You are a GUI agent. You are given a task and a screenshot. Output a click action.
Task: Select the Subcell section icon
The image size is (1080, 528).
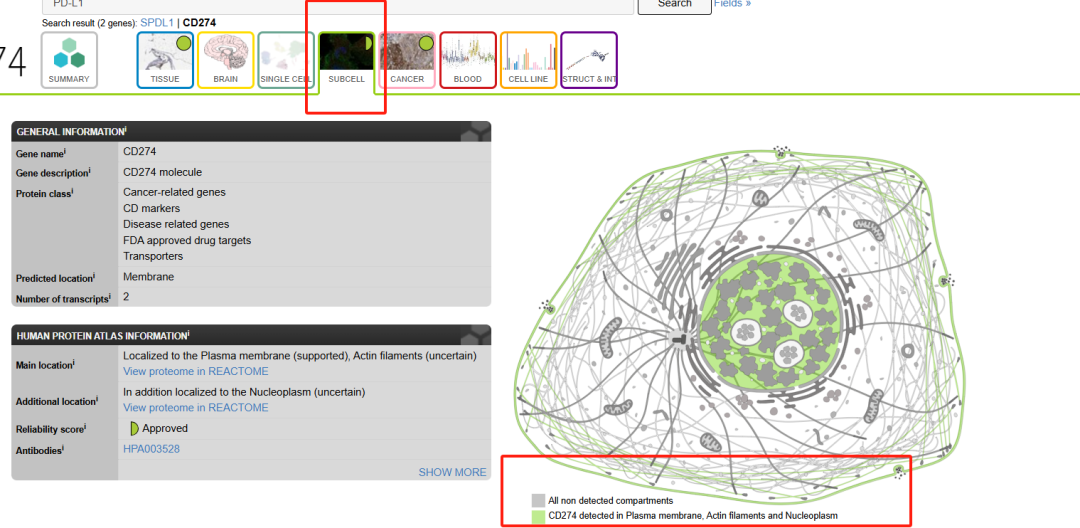pyautogui.click(x=346, y=60)
